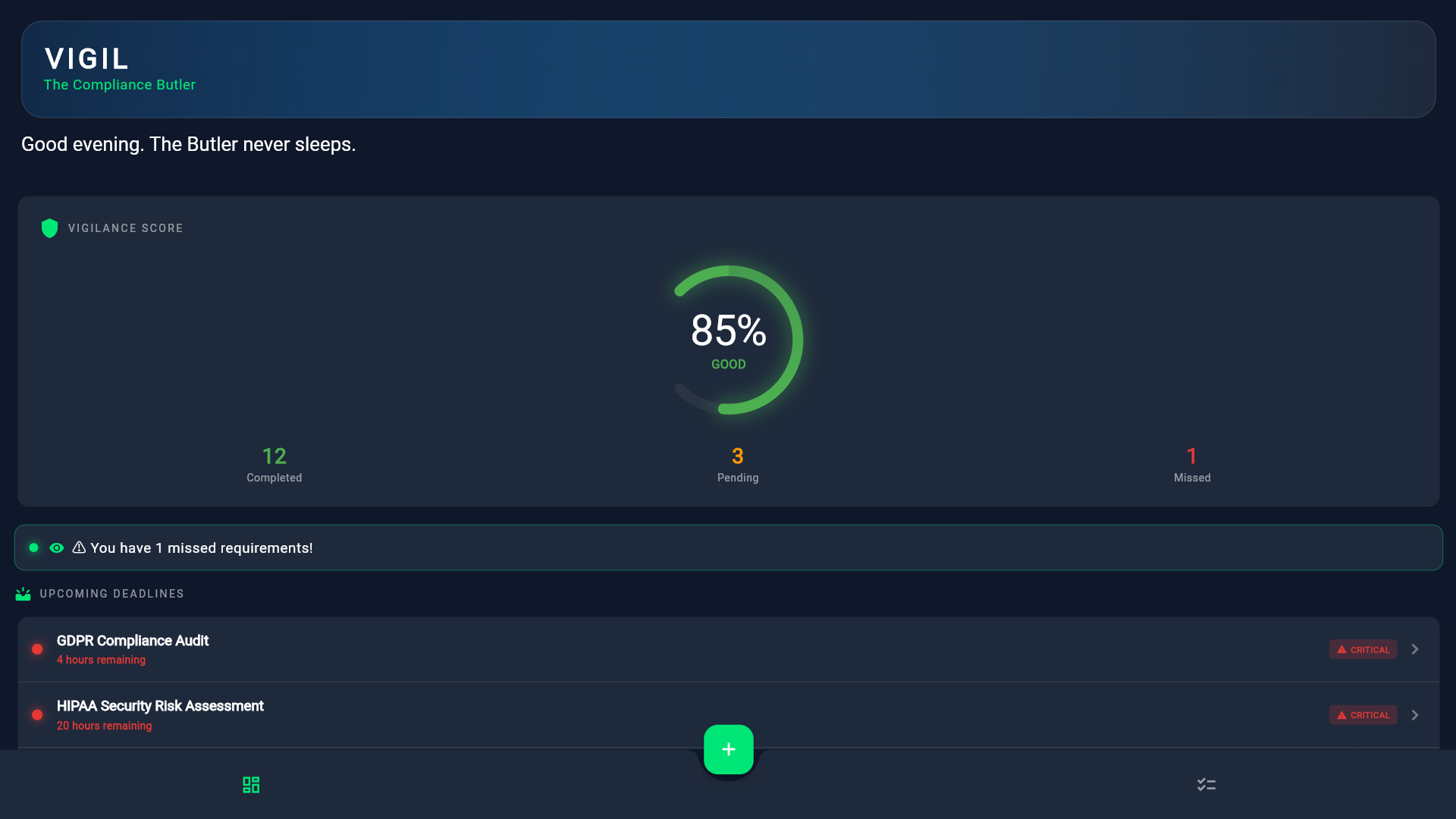The height and width of the screenshot is (819, 1456).
Task: Click the green status dot in alert banner
Action: tap(33, 548)
